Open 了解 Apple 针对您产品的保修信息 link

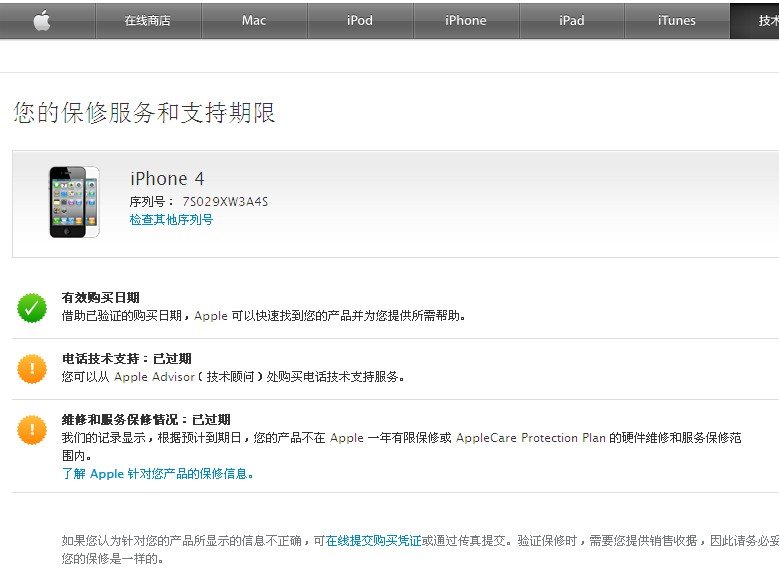pyautogui.click(x=158, y=474)
